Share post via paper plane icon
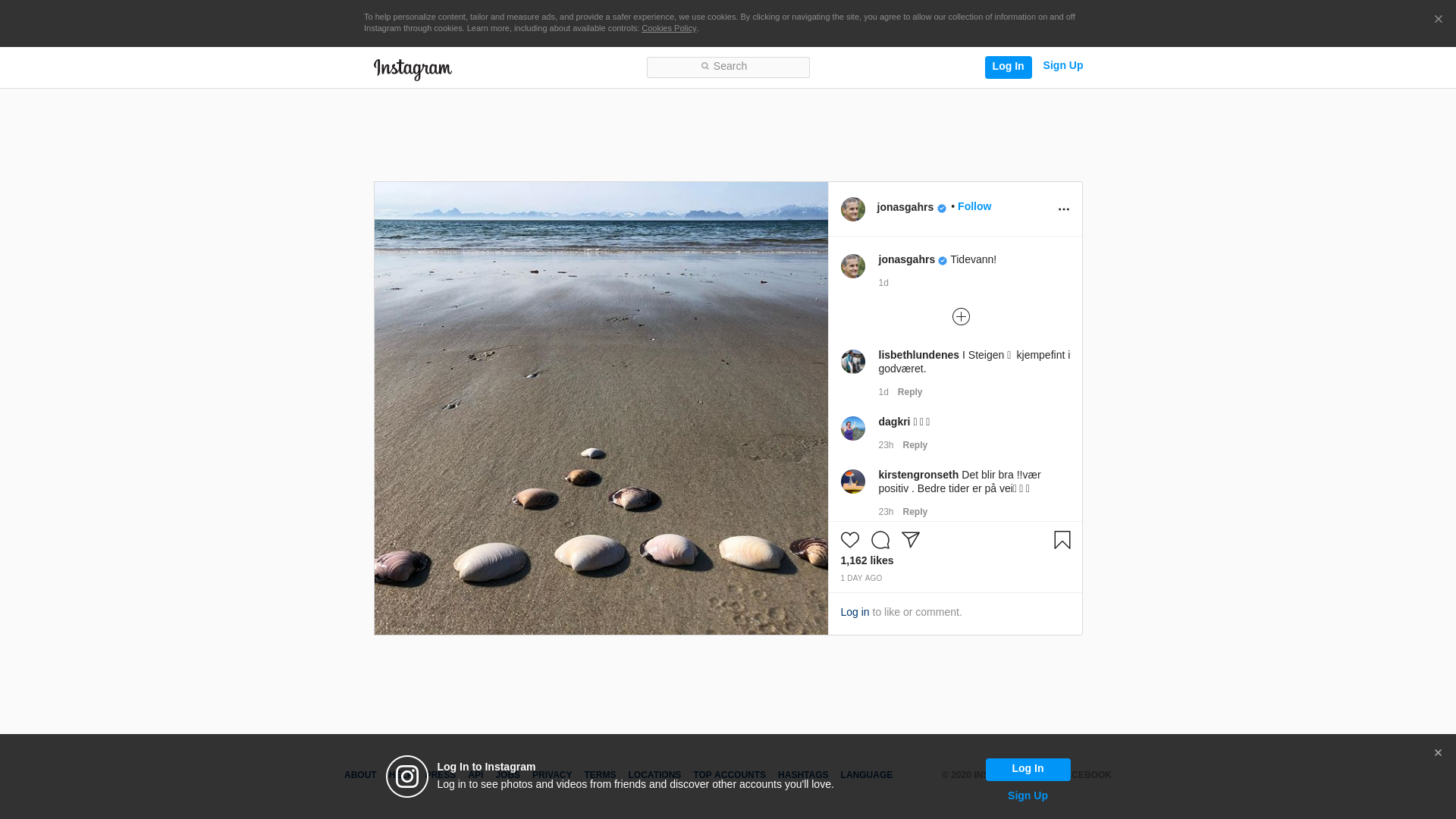 coord(911,540)
